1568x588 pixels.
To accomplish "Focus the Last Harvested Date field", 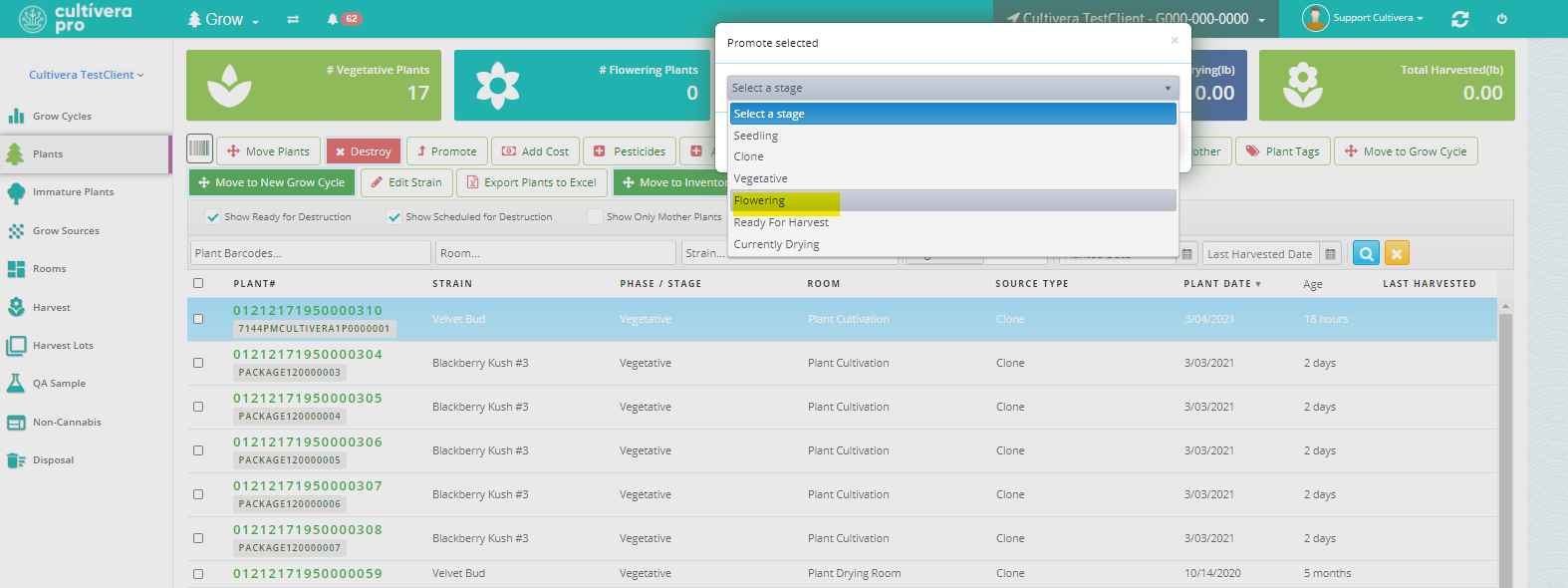I will point(1260,254).
